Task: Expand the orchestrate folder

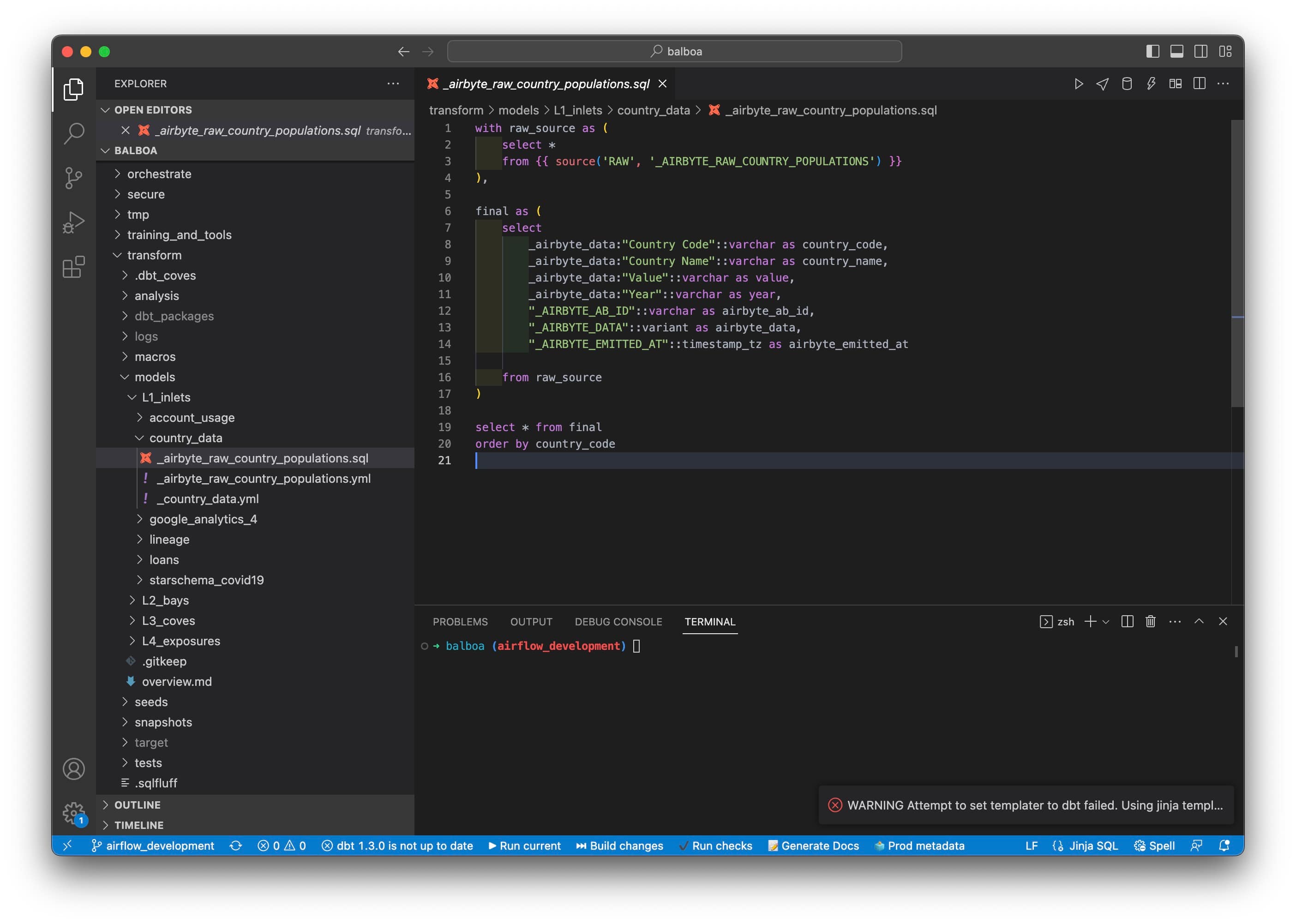Action: click(x=255, y=174)
